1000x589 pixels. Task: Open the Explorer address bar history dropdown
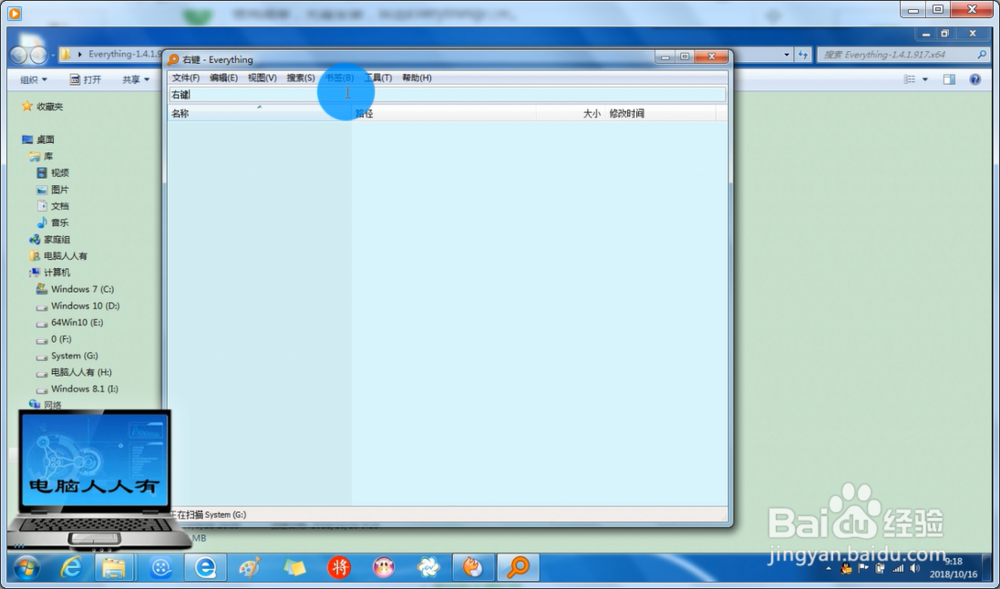[x=786, y=55]
